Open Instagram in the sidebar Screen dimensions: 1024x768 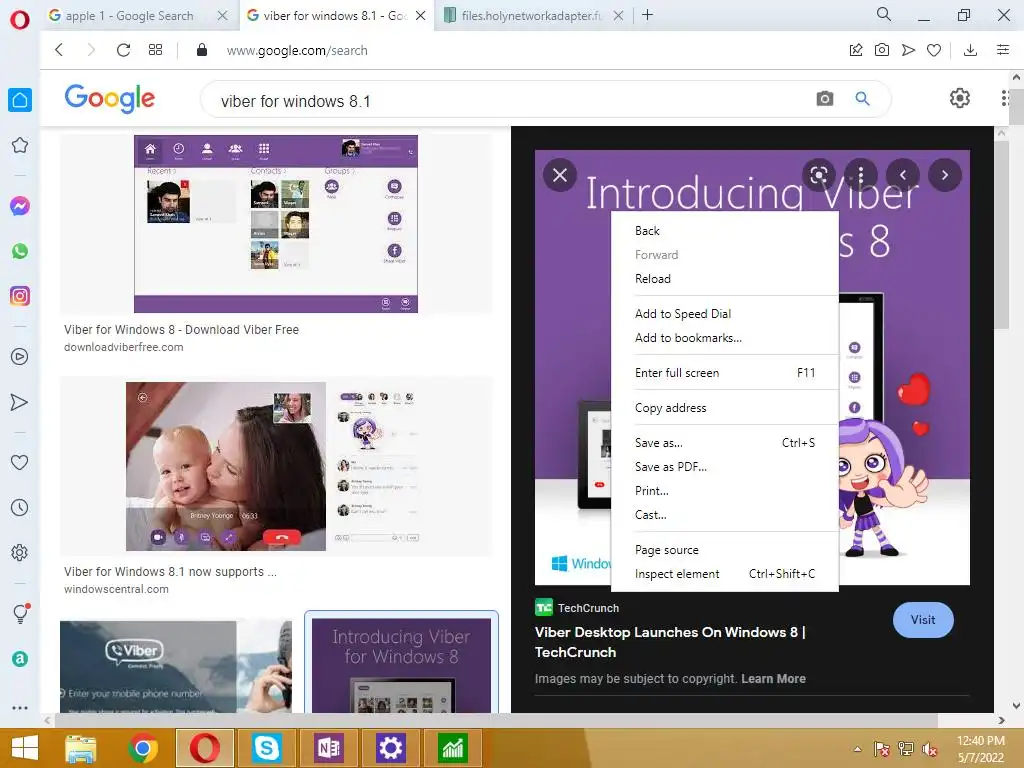coord(20,296)
